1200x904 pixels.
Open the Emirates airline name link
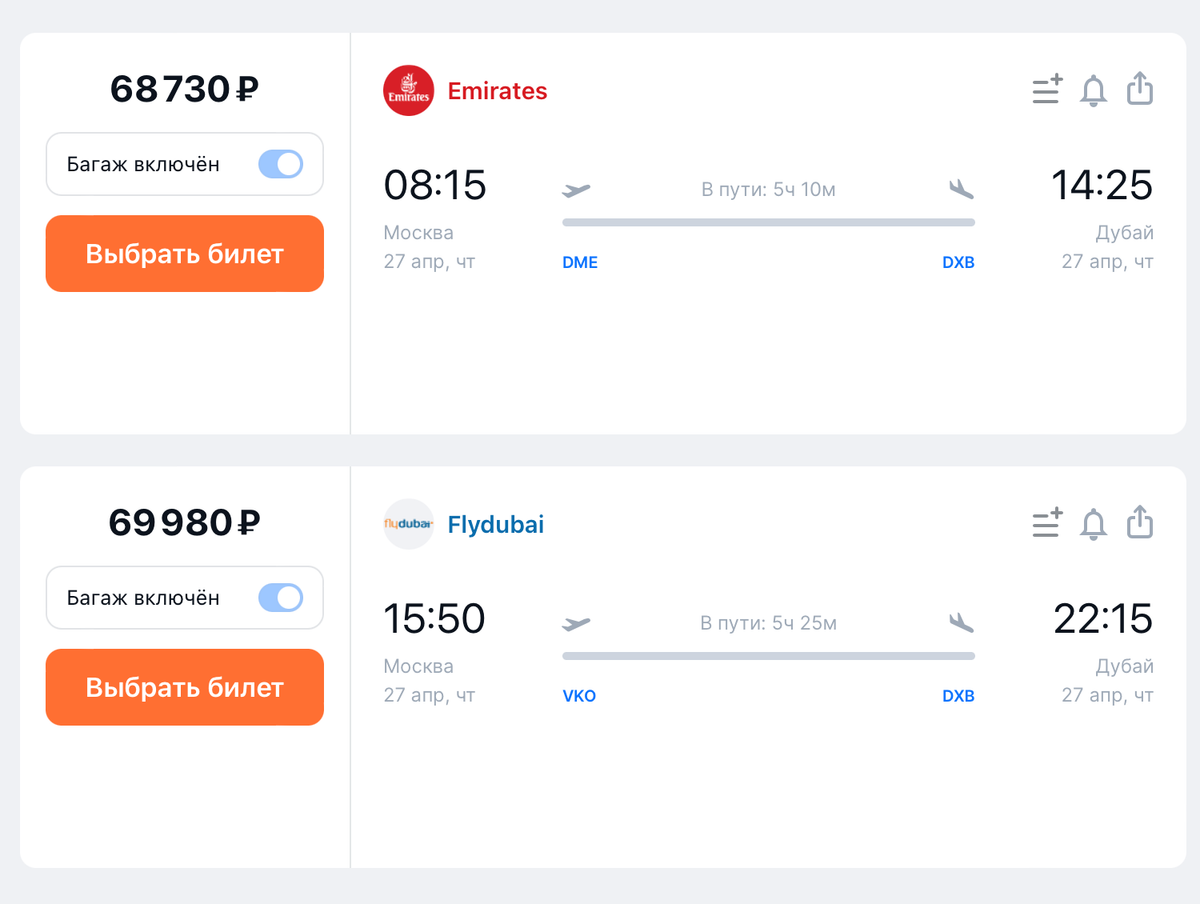point(498,91)
